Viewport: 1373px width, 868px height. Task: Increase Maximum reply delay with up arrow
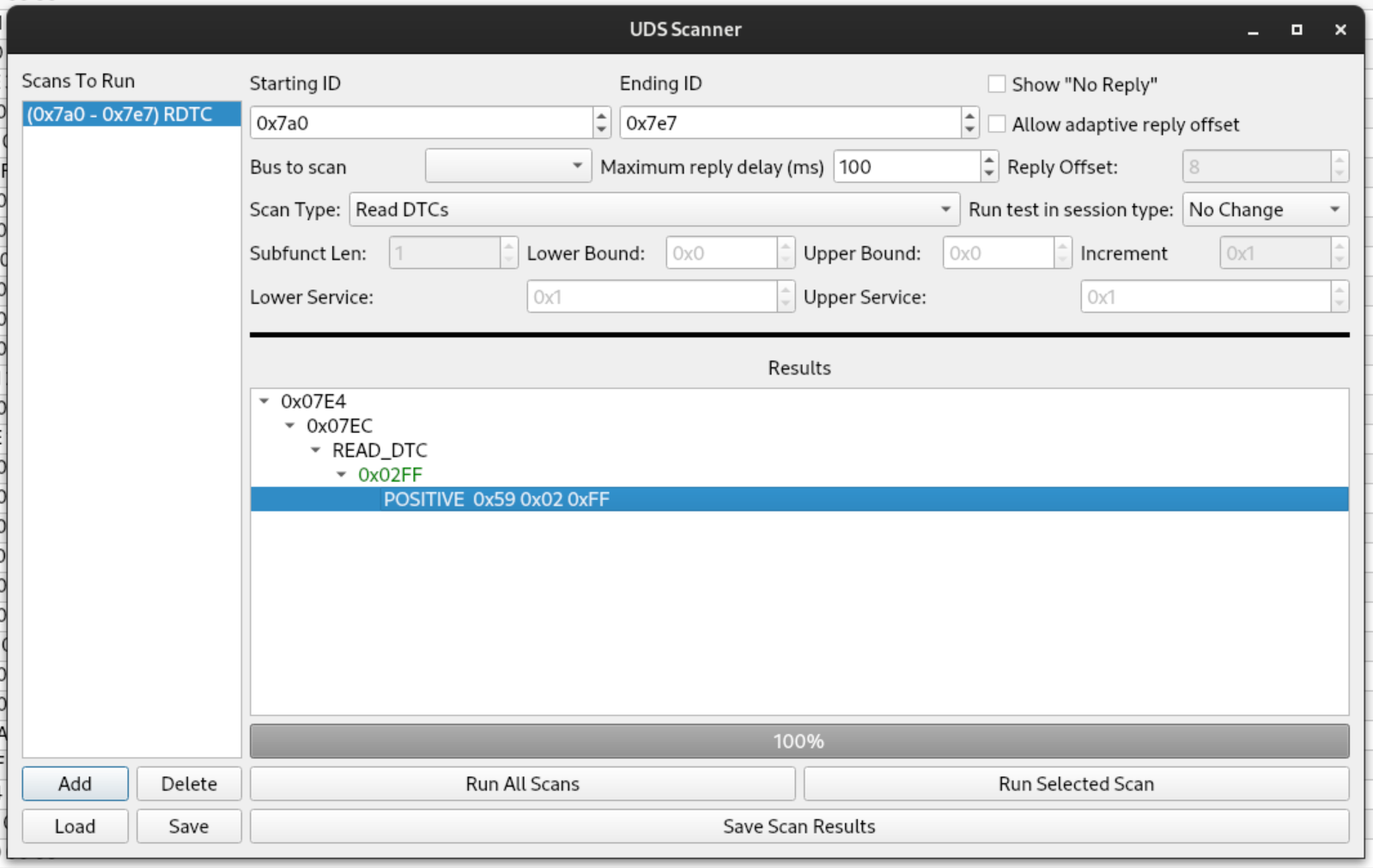pyautogui.click(x=989, y=160)
